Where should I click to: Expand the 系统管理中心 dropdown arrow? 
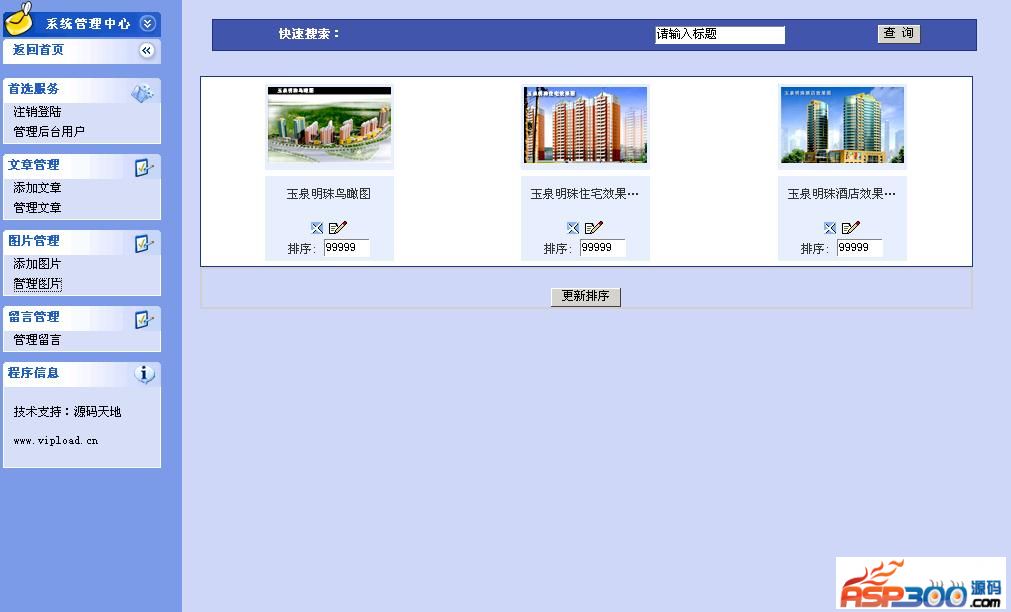[148, 24]
